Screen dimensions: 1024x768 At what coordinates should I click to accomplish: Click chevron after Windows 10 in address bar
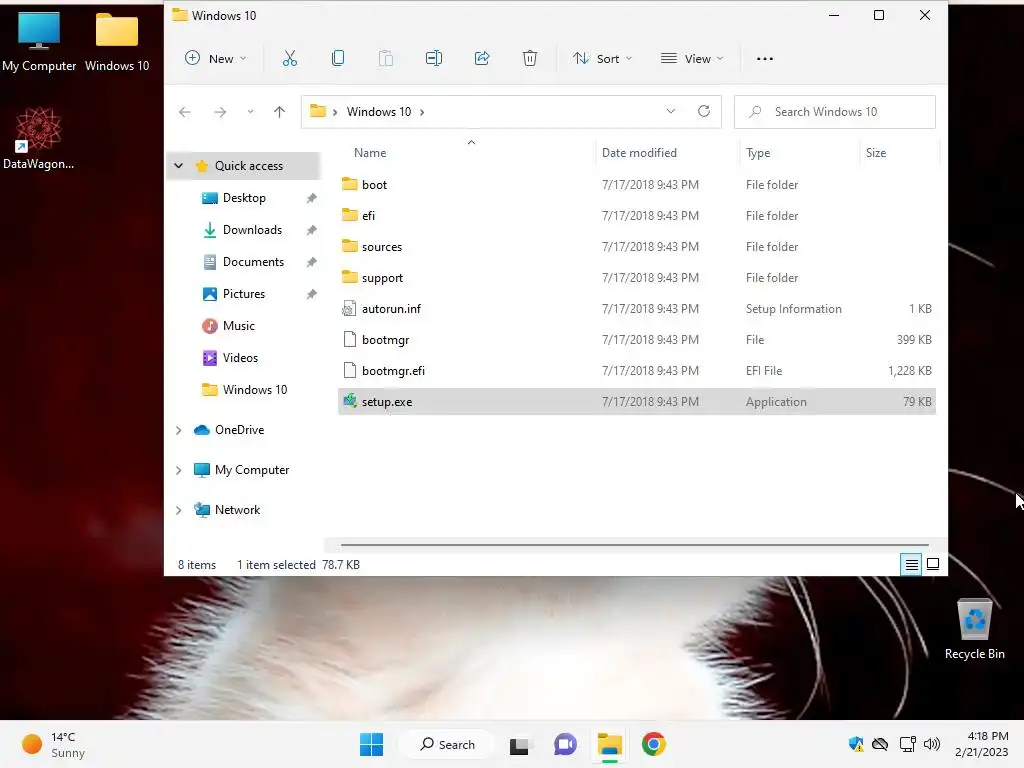pyautogui.click(x=423, y=112)
